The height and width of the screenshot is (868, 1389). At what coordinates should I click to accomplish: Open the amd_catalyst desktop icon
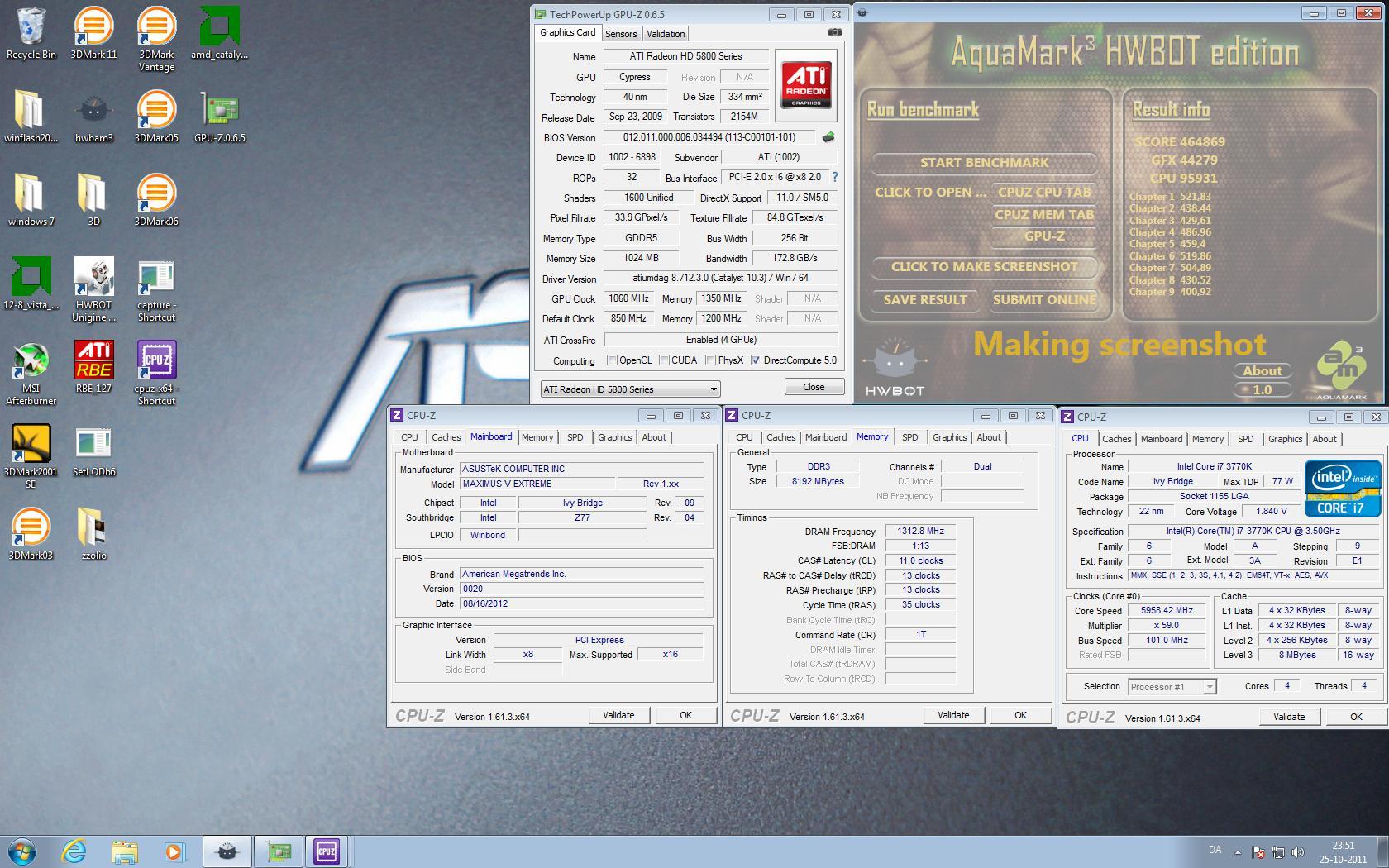click(x=219, y=33)
